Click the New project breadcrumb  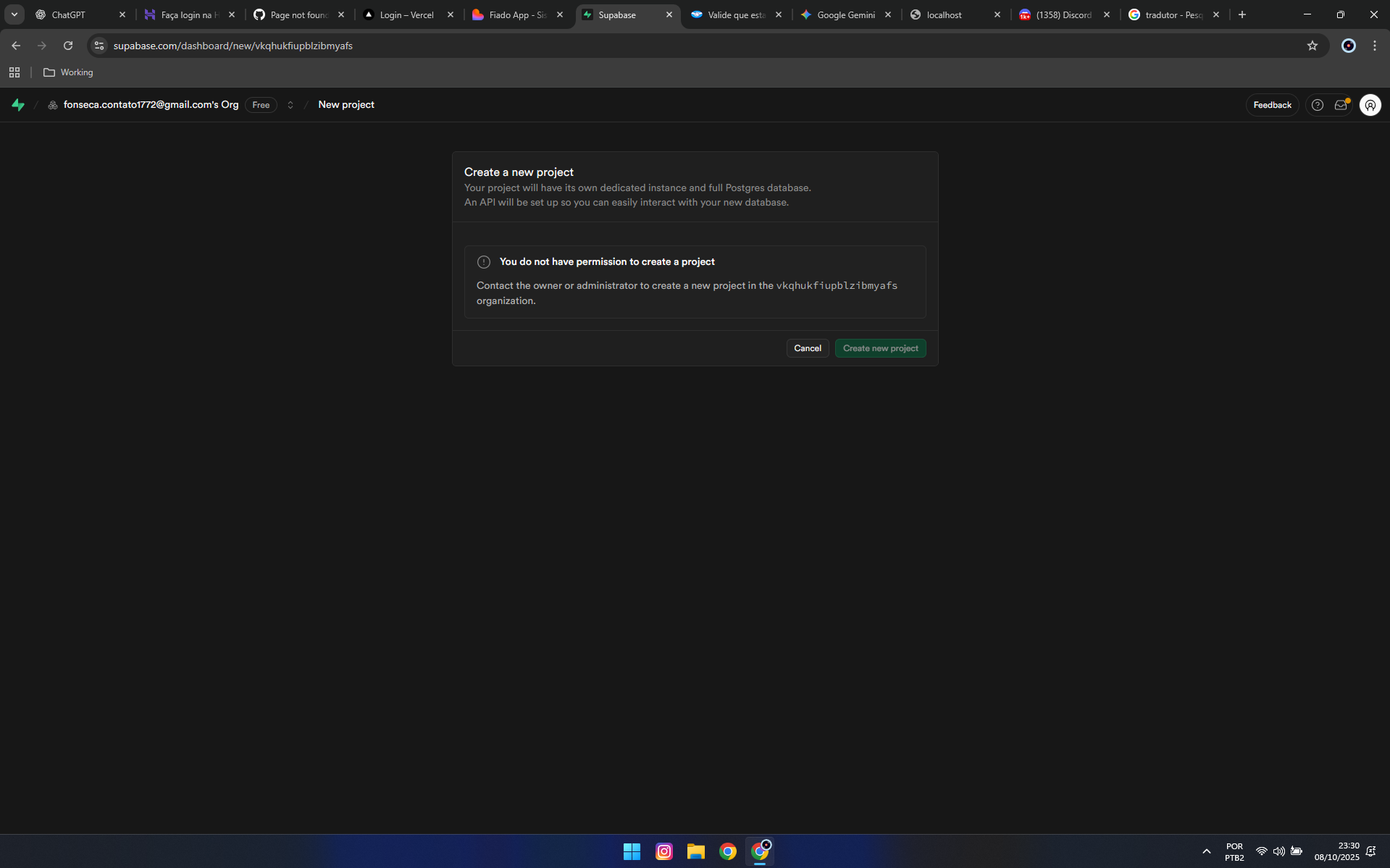click(346, 105)
